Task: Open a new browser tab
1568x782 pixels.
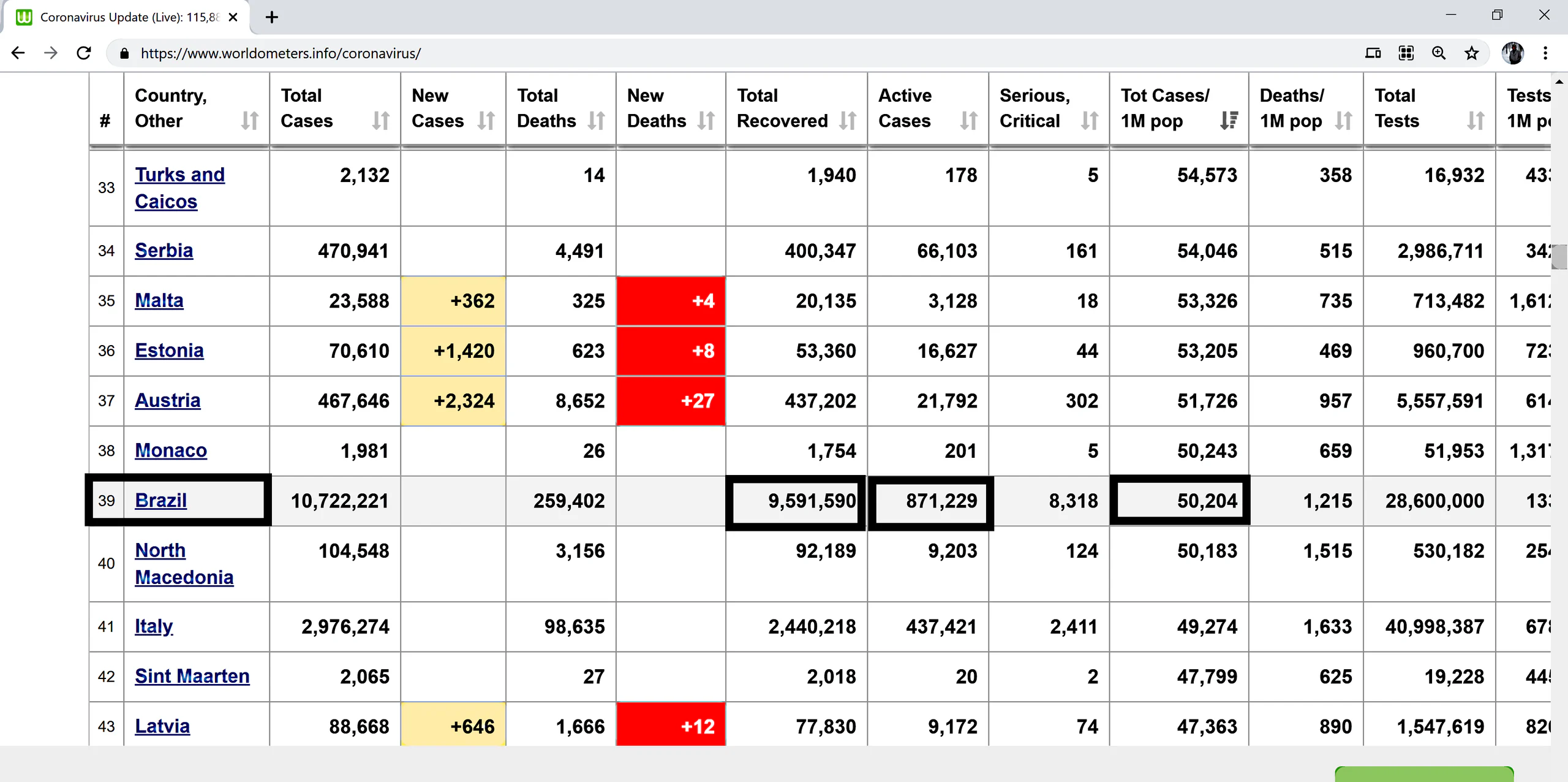Action: (x=272, y=17)
